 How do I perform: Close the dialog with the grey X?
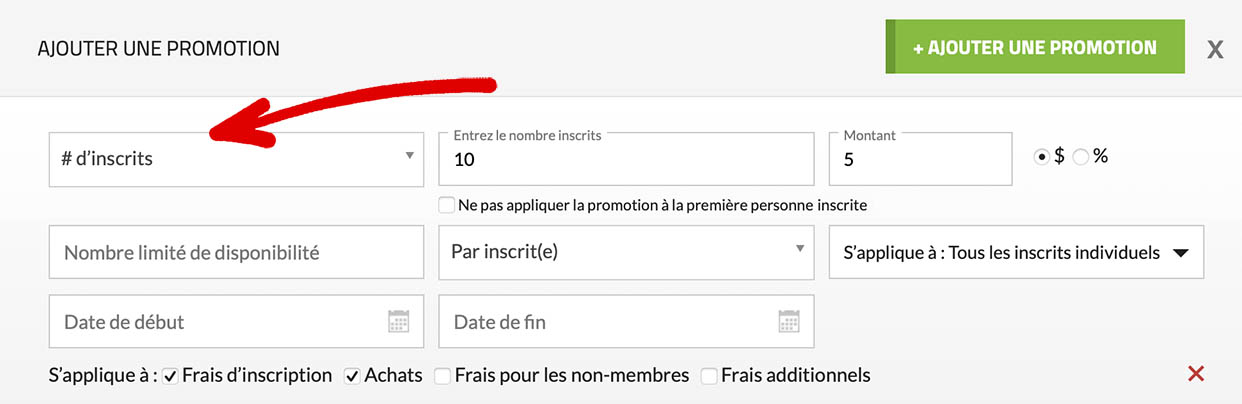point(1215,49)
